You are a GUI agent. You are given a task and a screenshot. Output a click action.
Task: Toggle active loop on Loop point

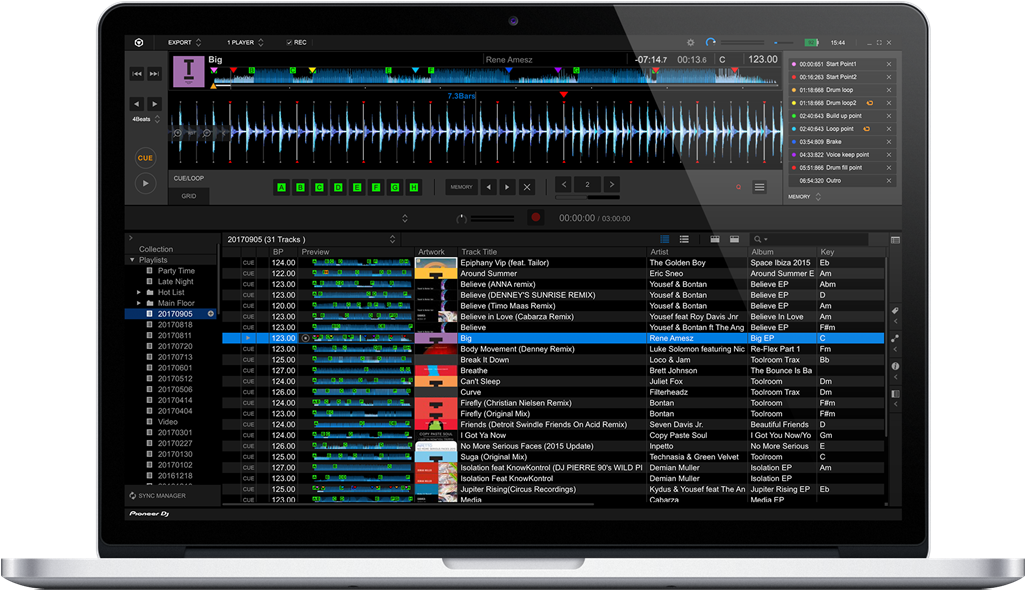866,129
